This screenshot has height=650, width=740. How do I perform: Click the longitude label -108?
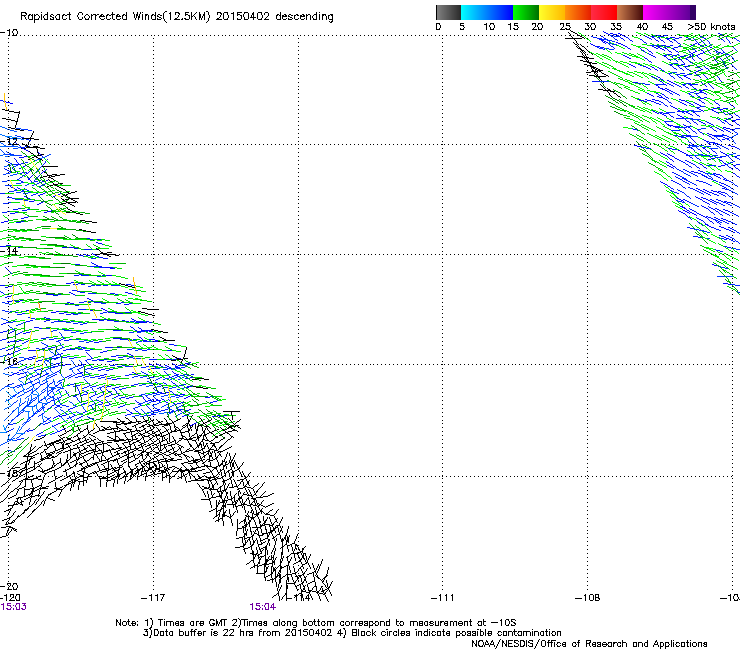pos(588,598)
